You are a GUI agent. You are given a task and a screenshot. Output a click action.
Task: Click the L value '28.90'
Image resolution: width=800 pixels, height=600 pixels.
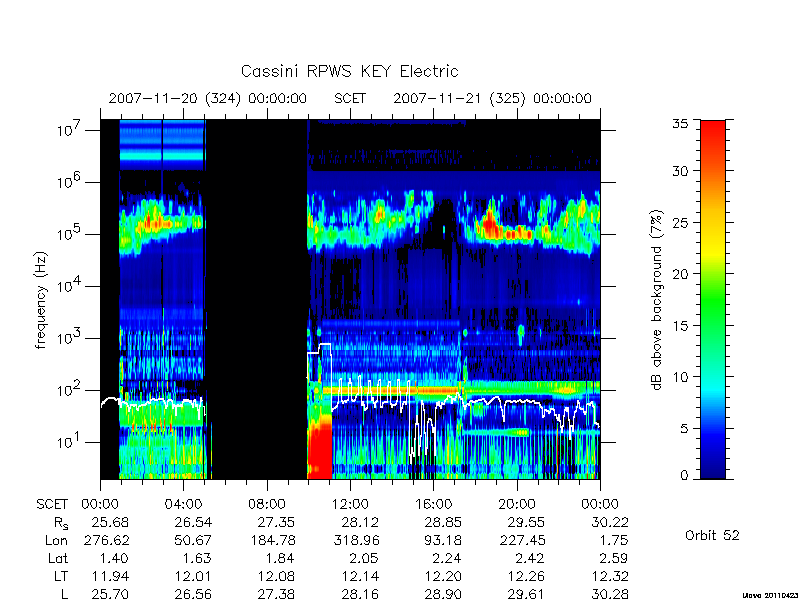443,594
